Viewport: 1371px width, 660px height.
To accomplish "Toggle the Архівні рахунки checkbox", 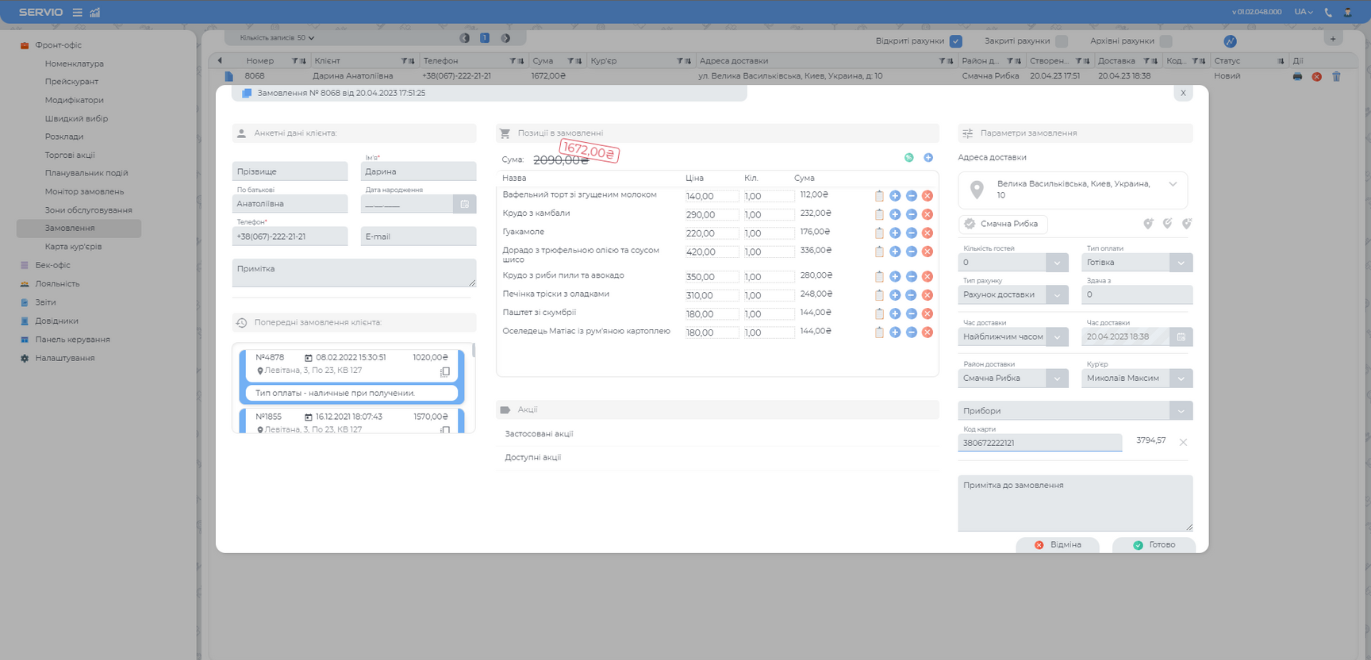I will (1166, 42).
